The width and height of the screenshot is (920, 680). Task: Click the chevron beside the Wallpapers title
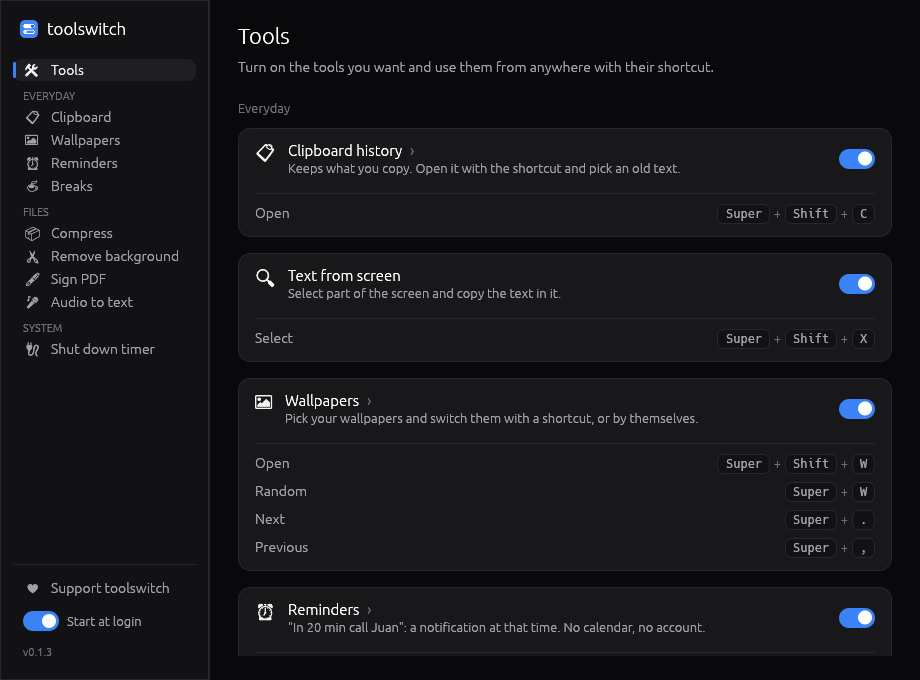[x=369, y=401]
